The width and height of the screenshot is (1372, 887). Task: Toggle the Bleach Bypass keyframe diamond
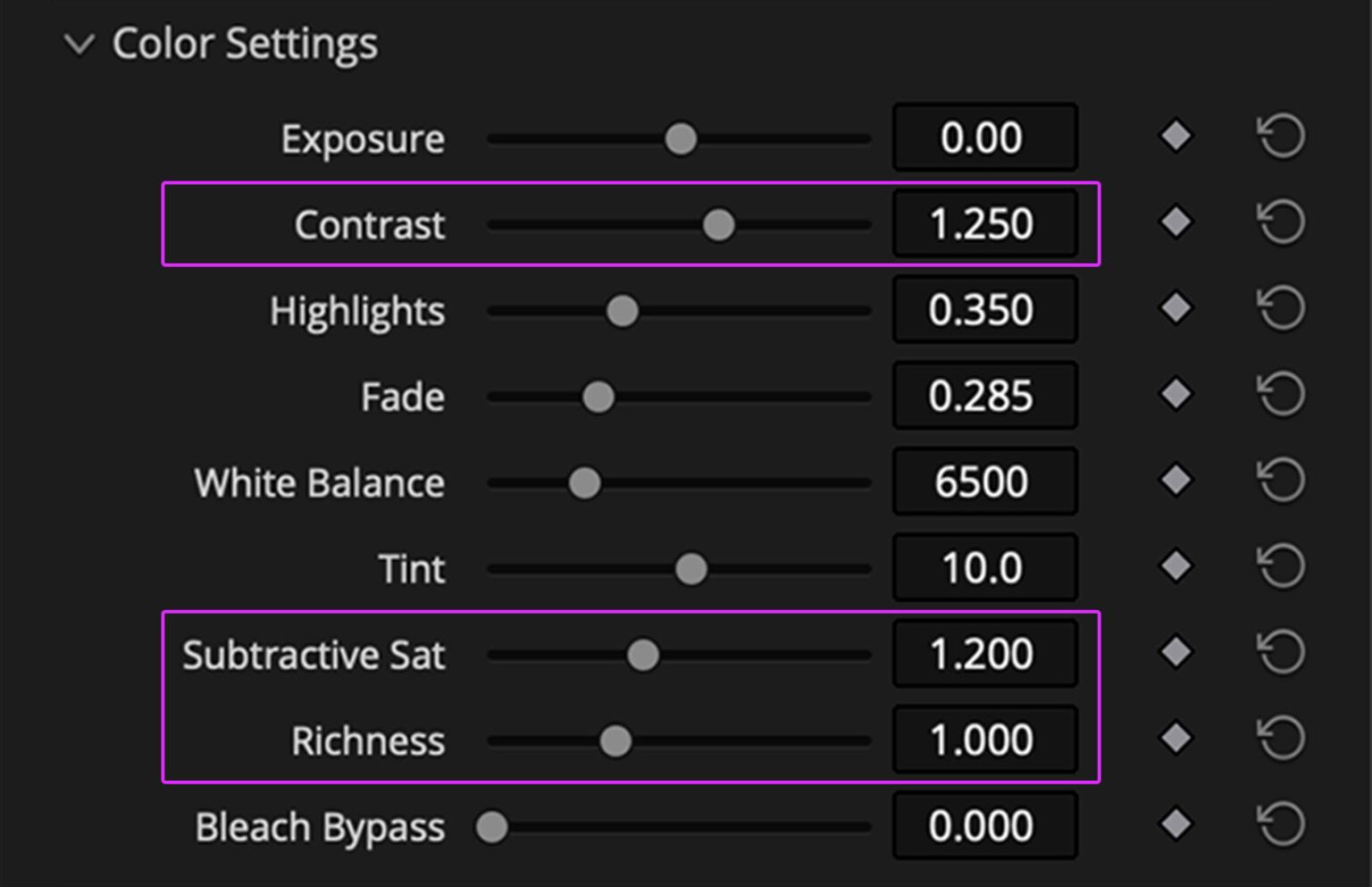[x=1175, y=824]
